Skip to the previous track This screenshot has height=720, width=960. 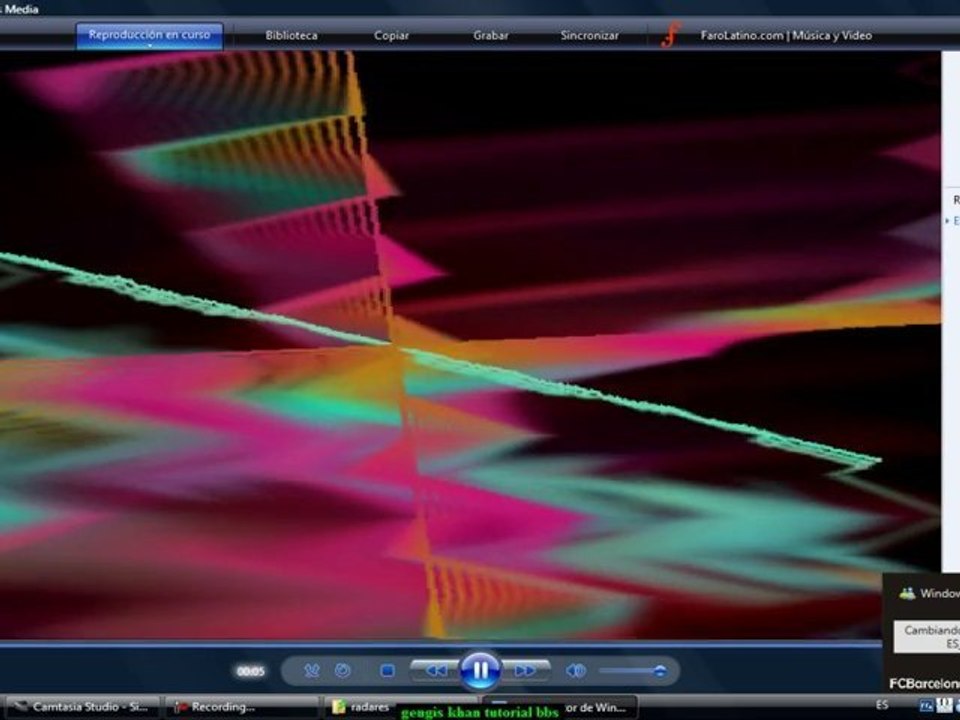click(x=435, y=671)
